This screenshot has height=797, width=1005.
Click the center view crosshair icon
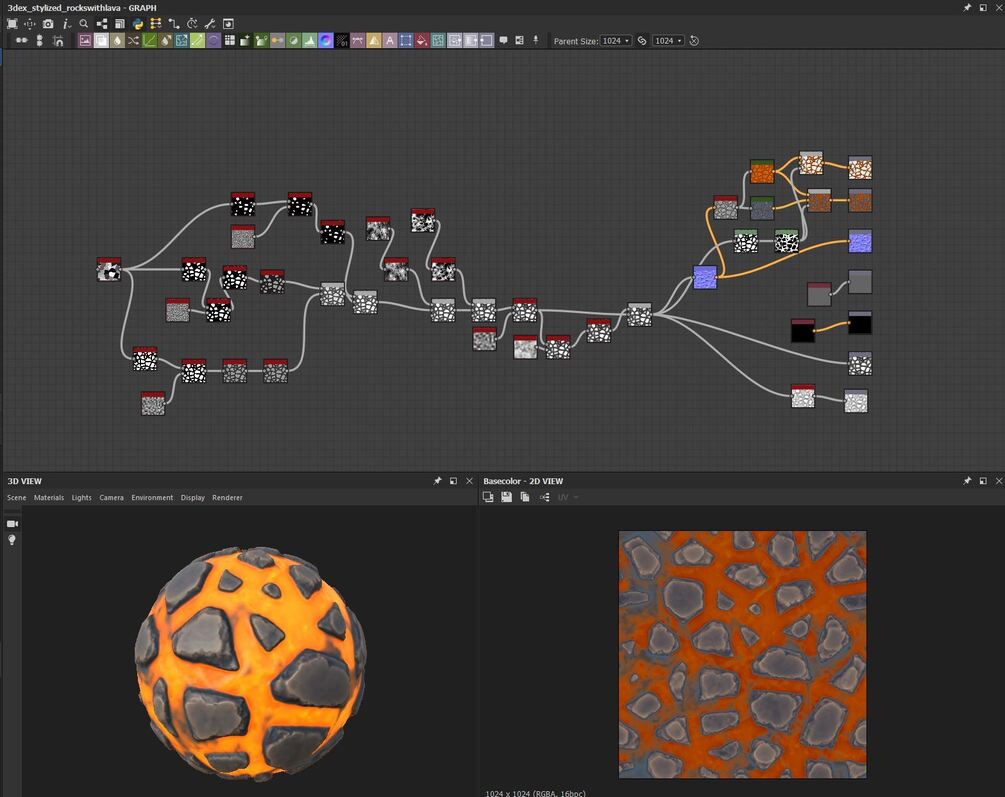pos(29,24)
